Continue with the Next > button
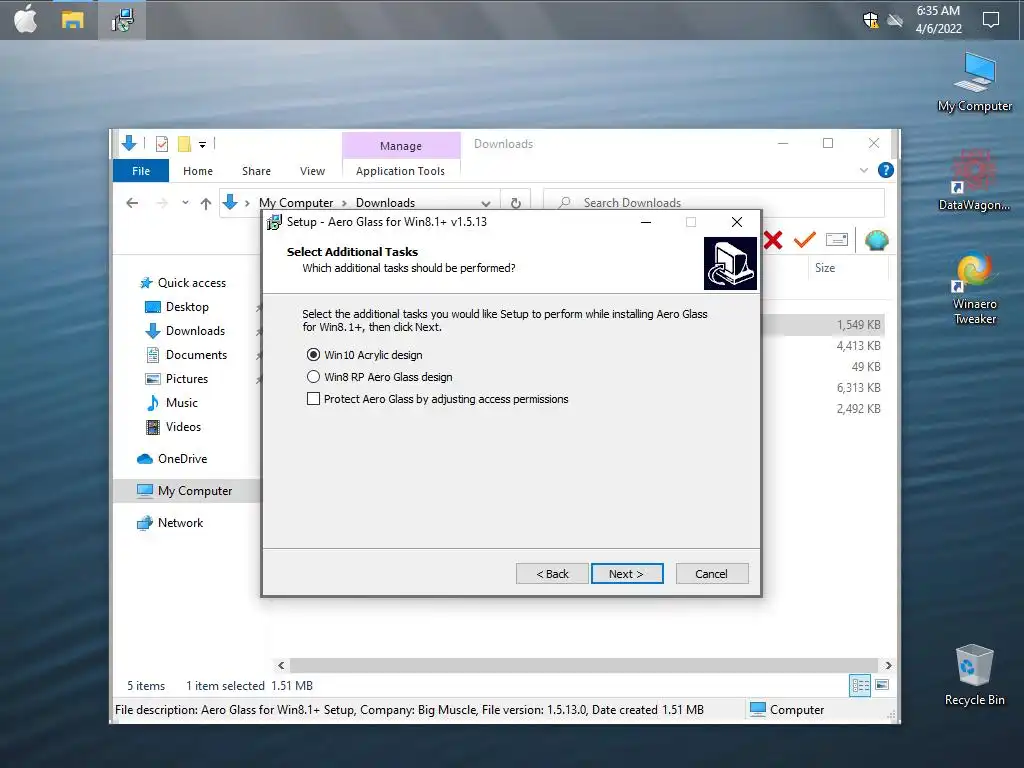Viewport: 1024px width, 768px height. coord(627,573)
